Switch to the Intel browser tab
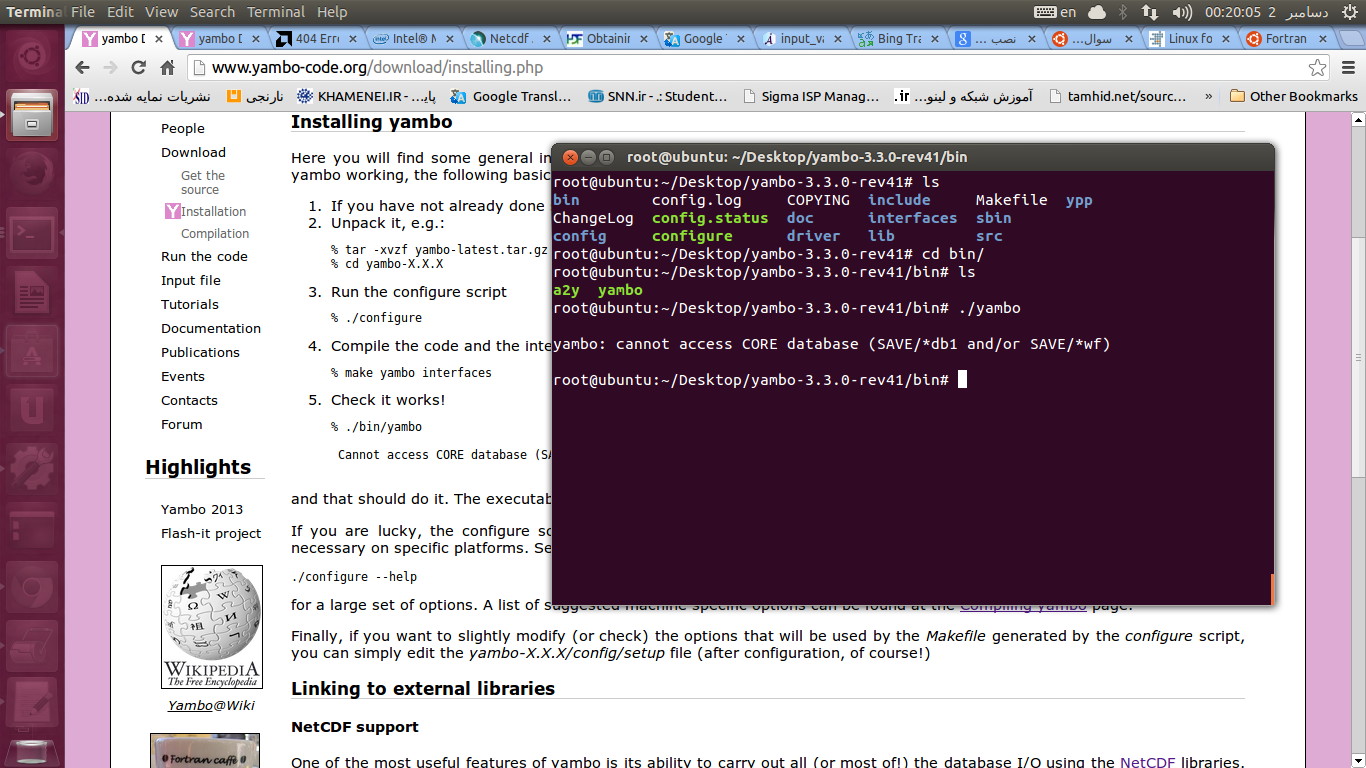The height and width of the screenshot is (768, 1366). [411, 39]
